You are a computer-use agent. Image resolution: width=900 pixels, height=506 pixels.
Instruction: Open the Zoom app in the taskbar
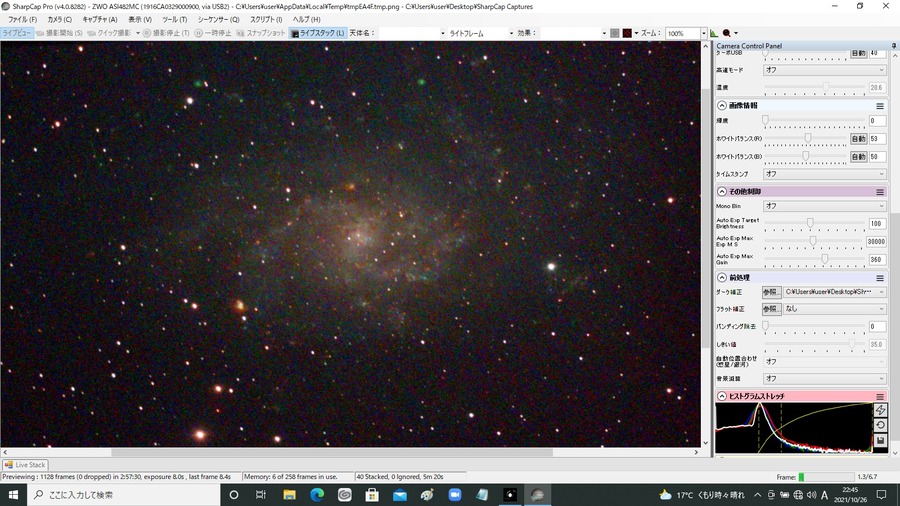coord(455,495)
